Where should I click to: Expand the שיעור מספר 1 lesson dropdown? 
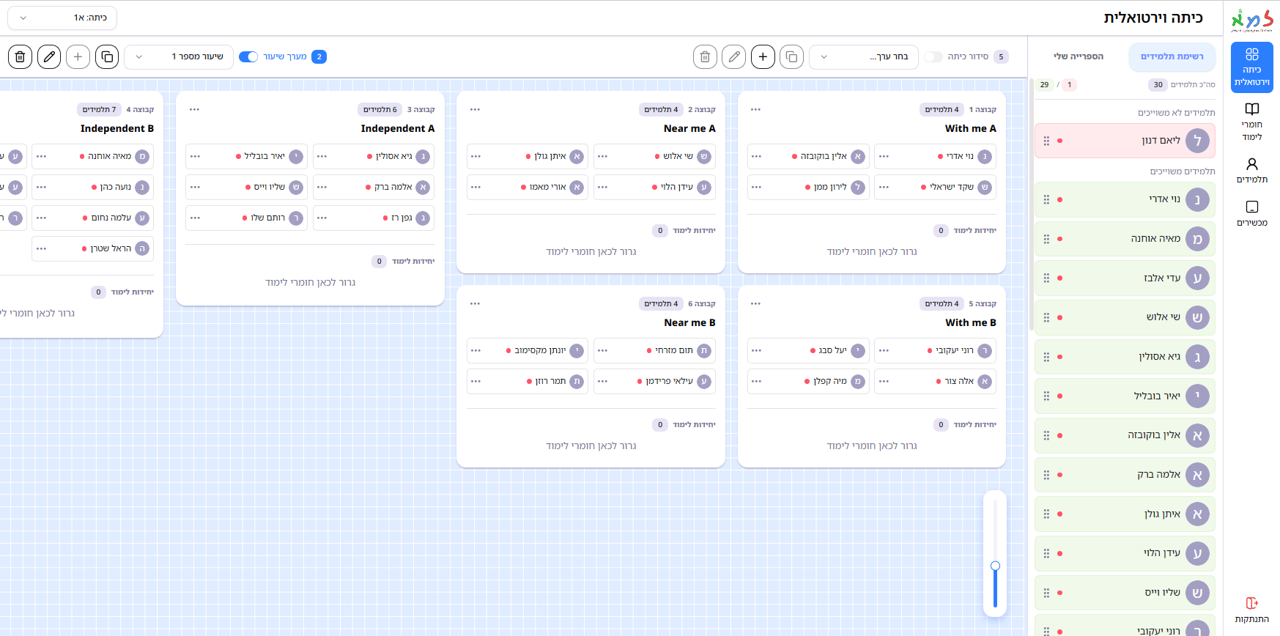pyautogui.click(x=179, y=57)
